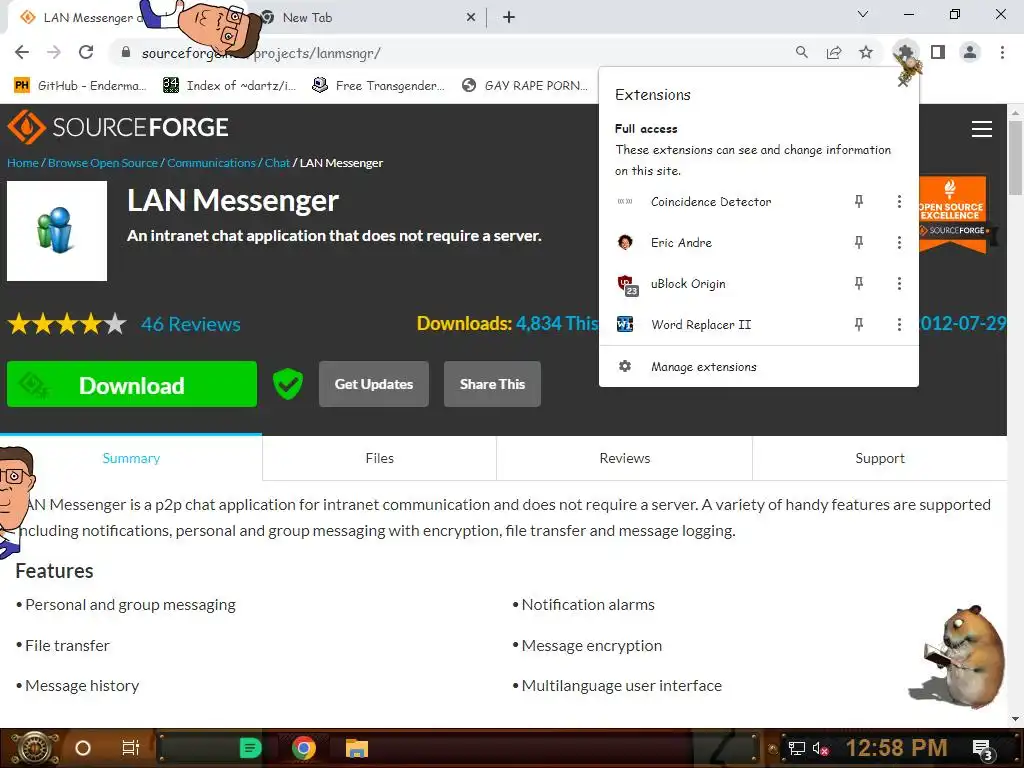Switch to the Reviews tab
The height and width of the screenshot is (768, 1024).
624,458
